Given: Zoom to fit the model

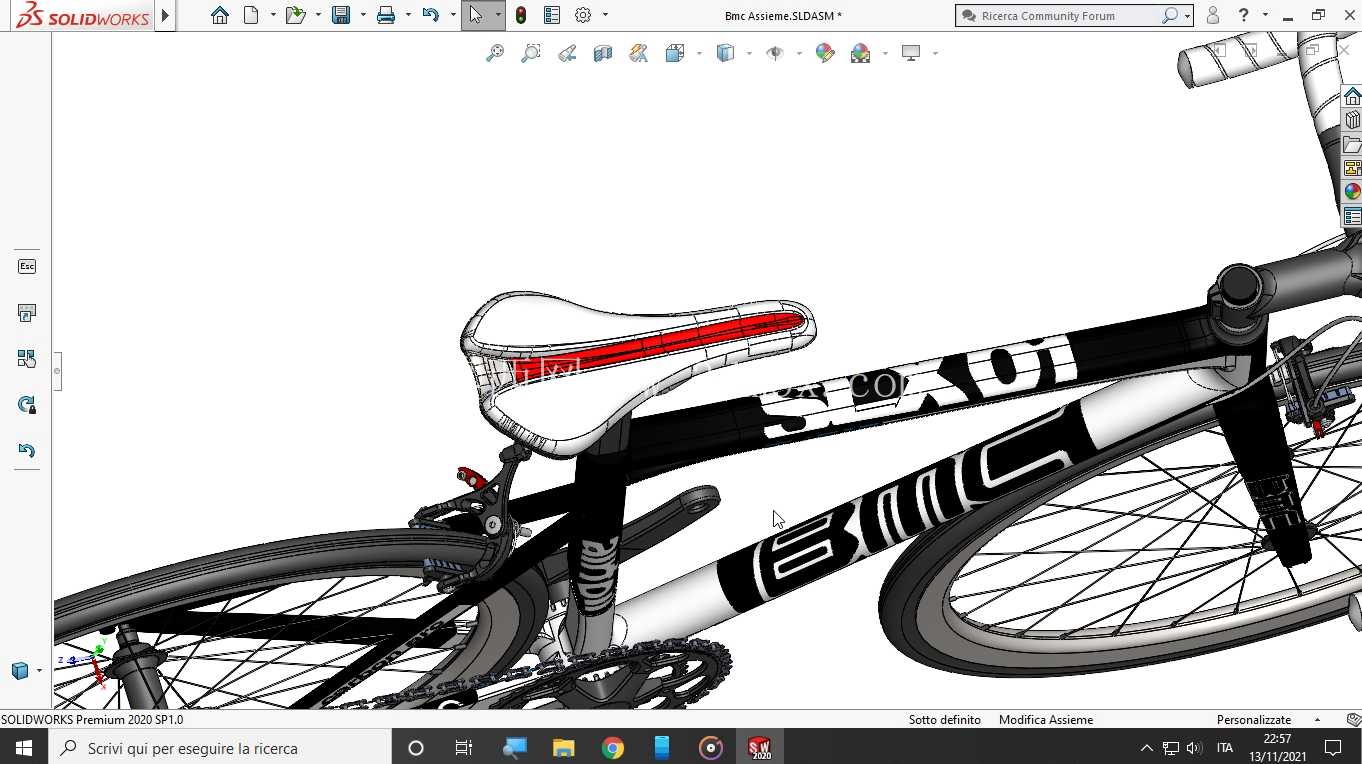Looking at the screenshot, I should [495, 53].
